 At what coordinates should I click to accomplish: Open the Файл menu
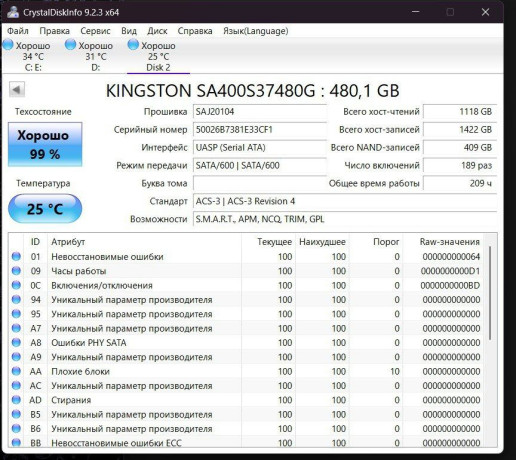click(x=18, y=31)
